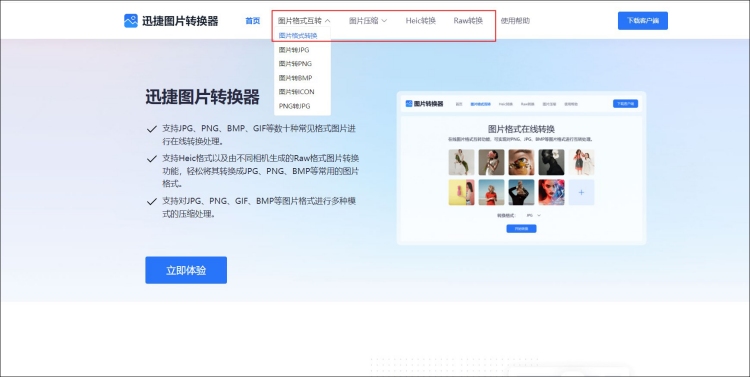This screenshot has height=377, width=750.
Task: Click the 迅捷图片转换器 site title in header
Action: [180, 21]
